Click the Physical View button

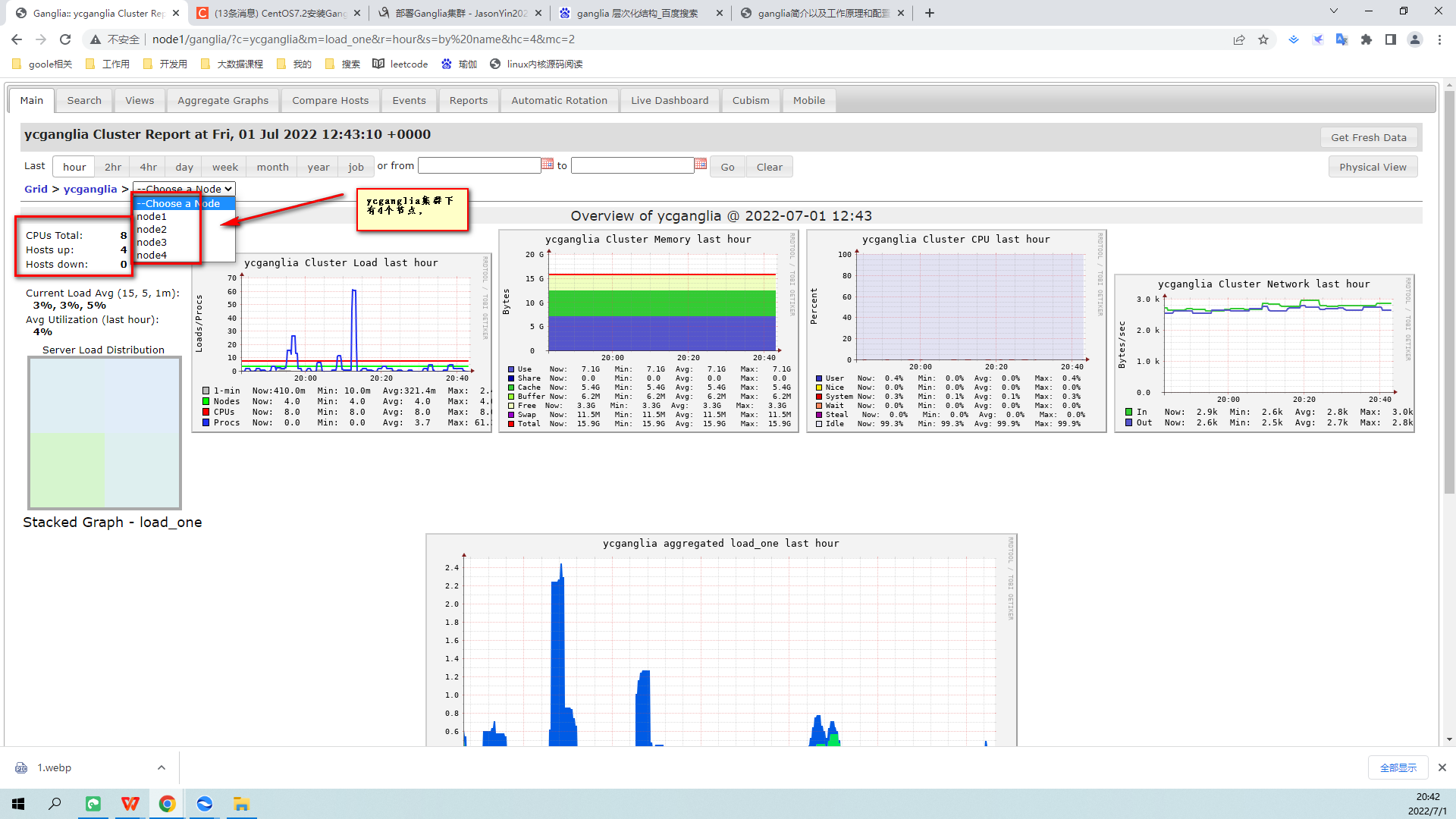click(x=1372, y=167)
